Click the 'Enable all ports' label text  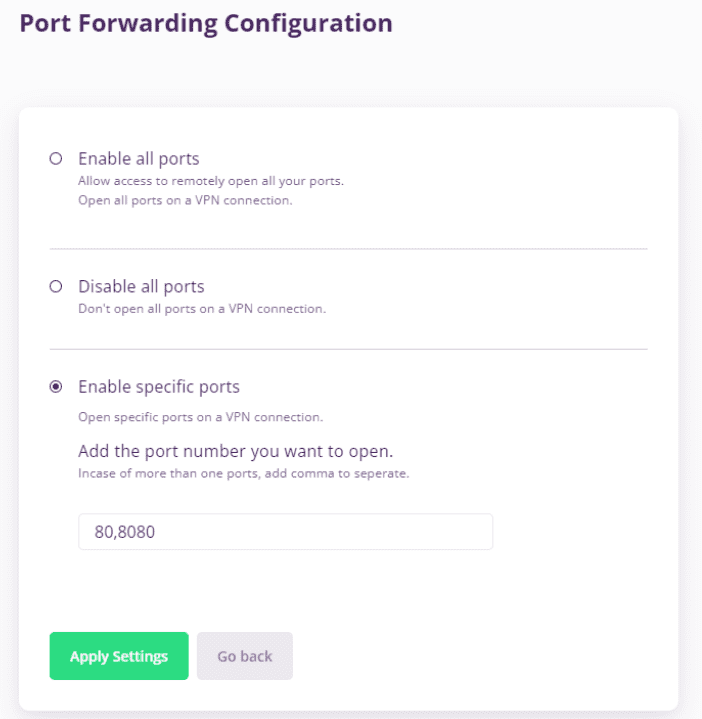click(139, 158)
